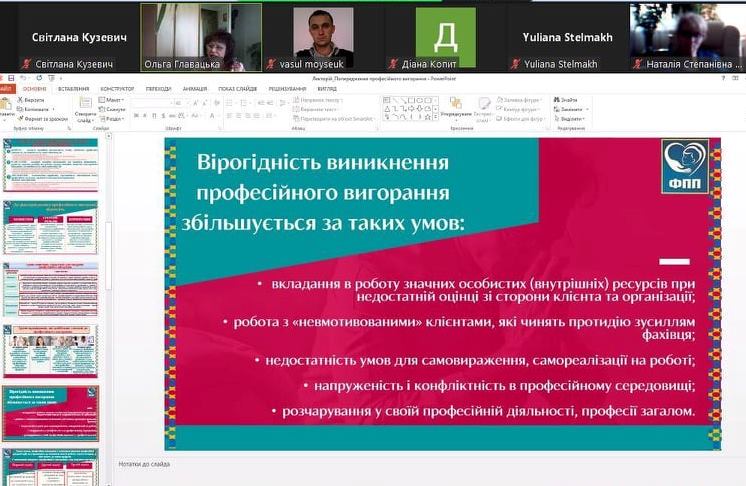Click the Копіювати copy button

coord(34,109)
